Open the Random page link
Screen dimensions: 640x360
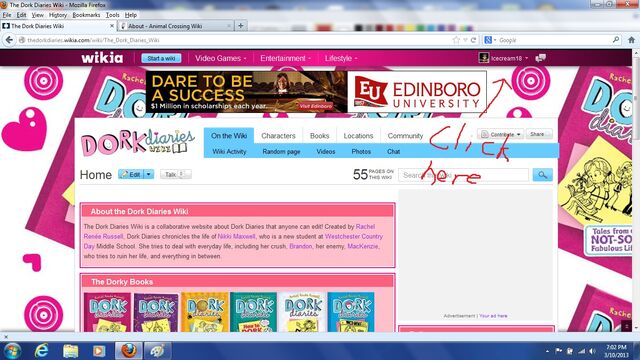tap(281, 151)
